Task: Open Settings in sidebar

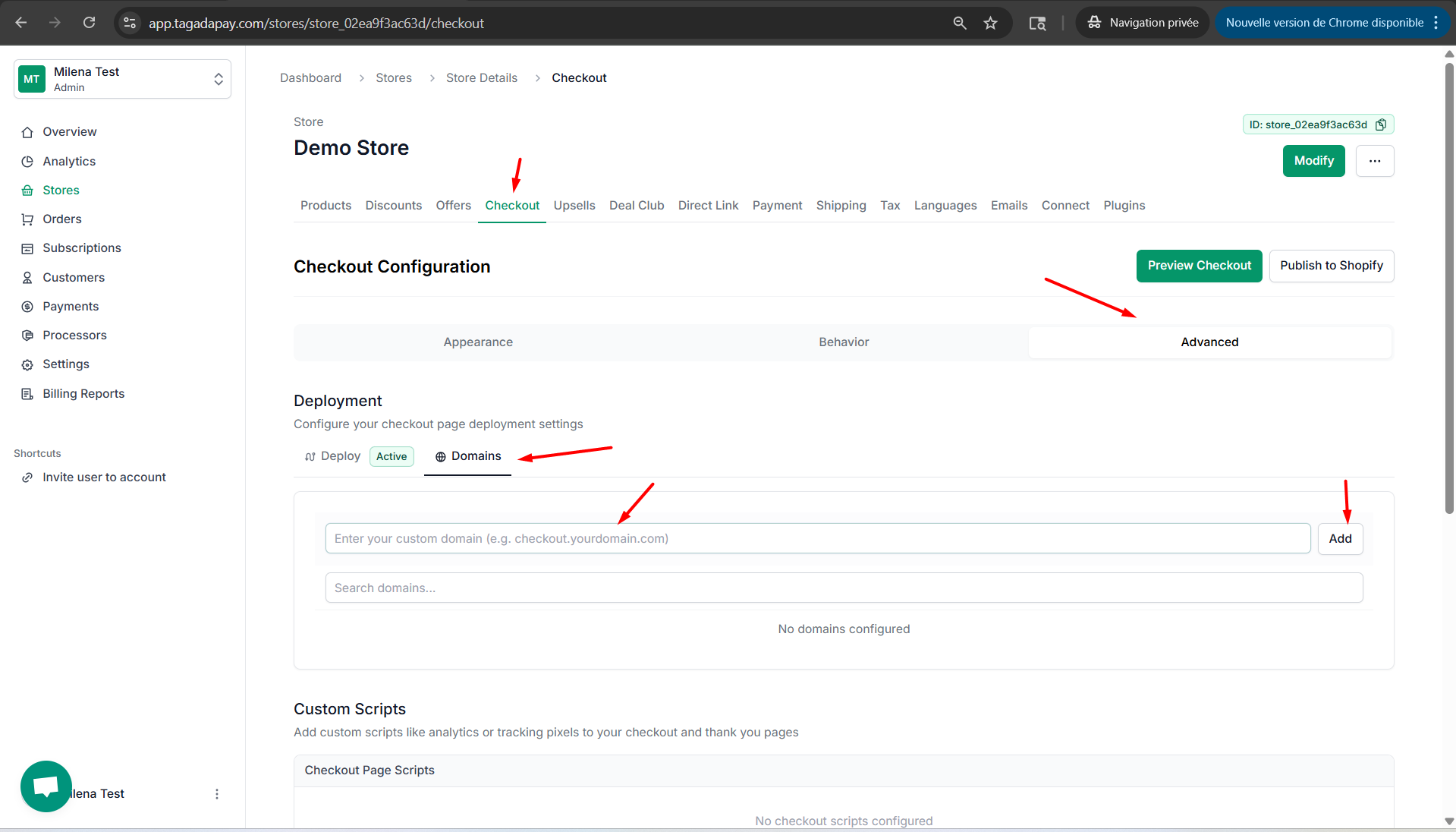Action: pyautogui.click(x=66, y=364)
